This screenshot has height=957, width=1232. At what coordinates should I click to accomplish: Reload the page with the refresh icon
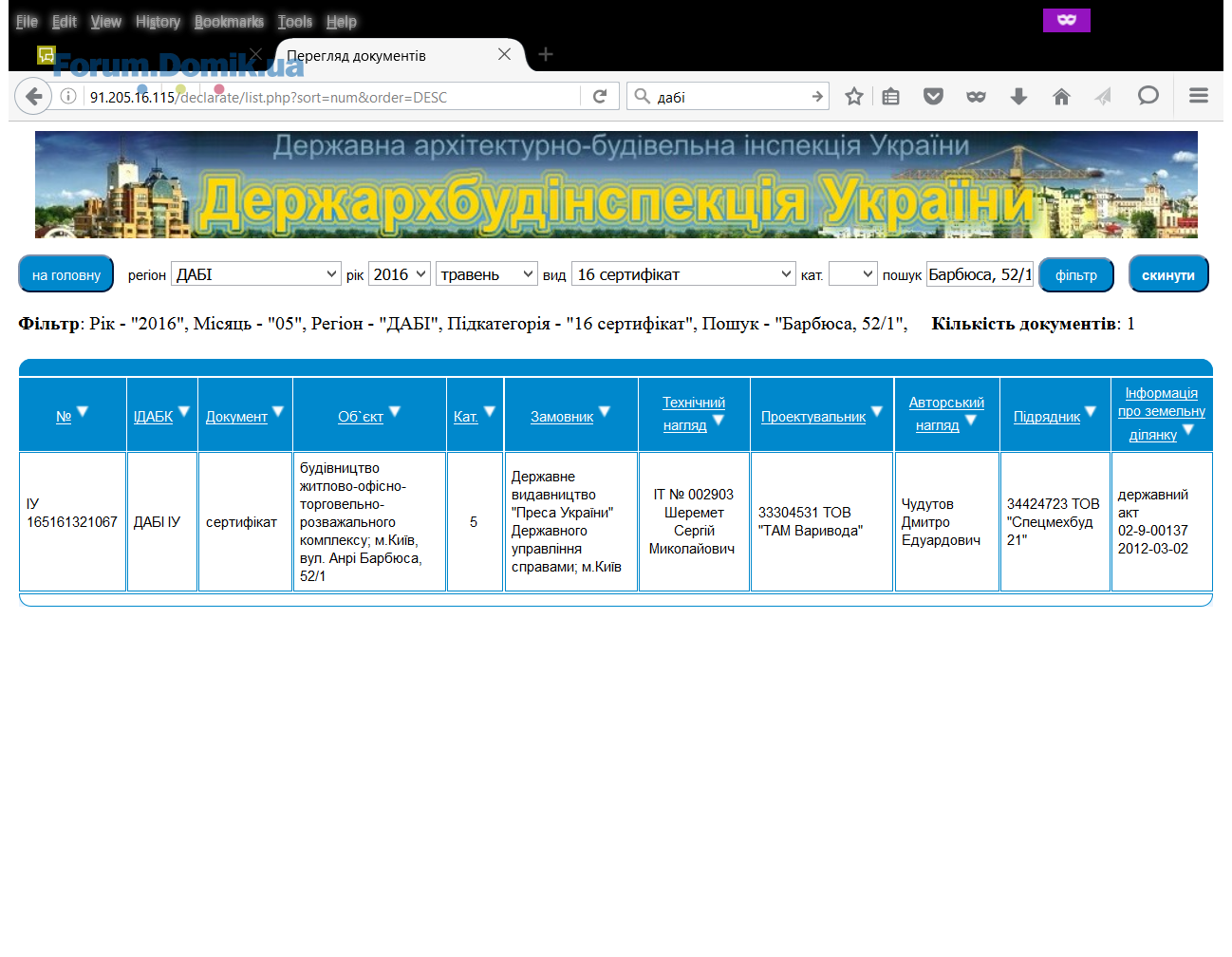[x=600, y=96]
